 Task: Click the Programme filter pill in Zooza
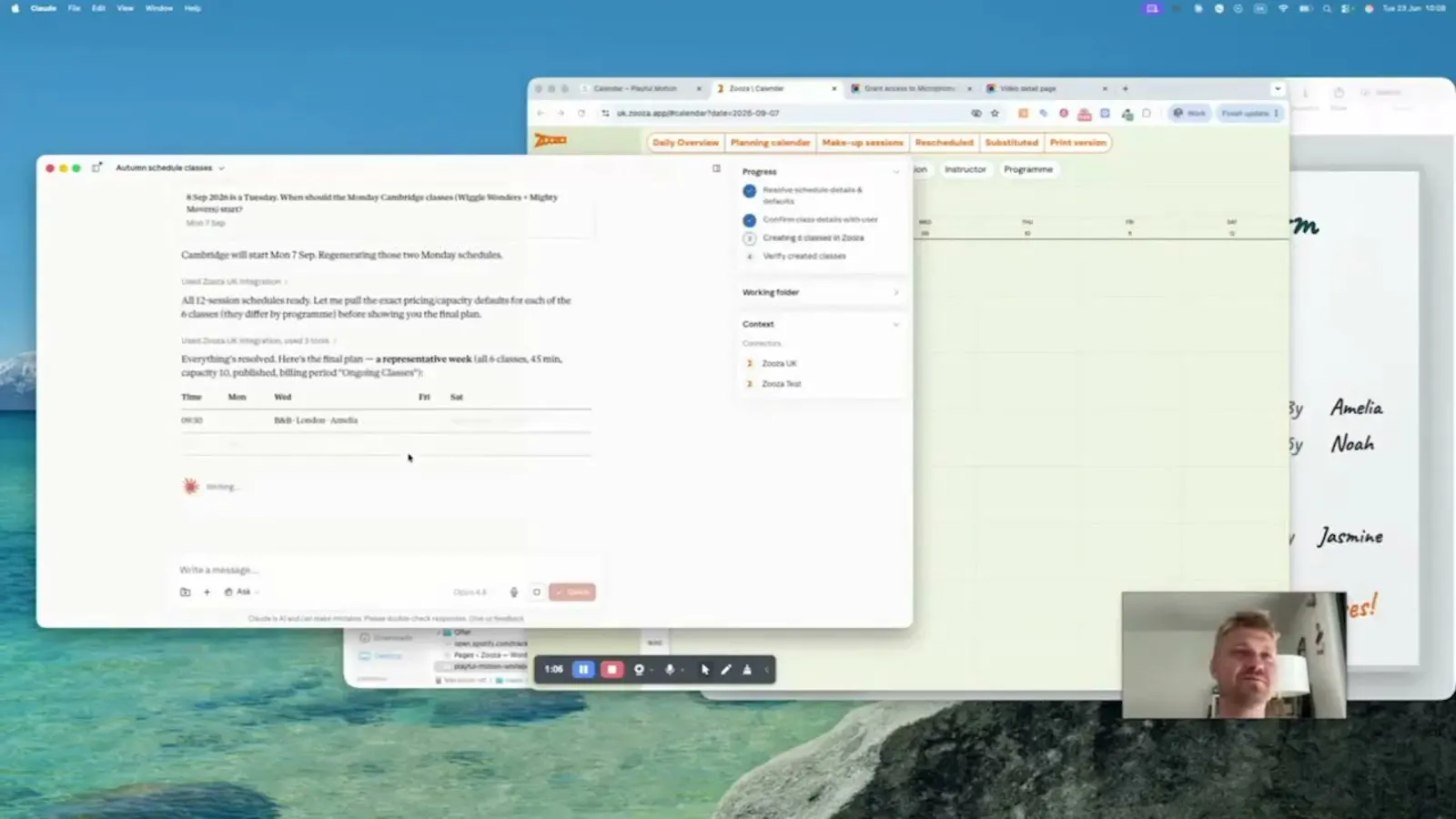tap(1028, 169)
